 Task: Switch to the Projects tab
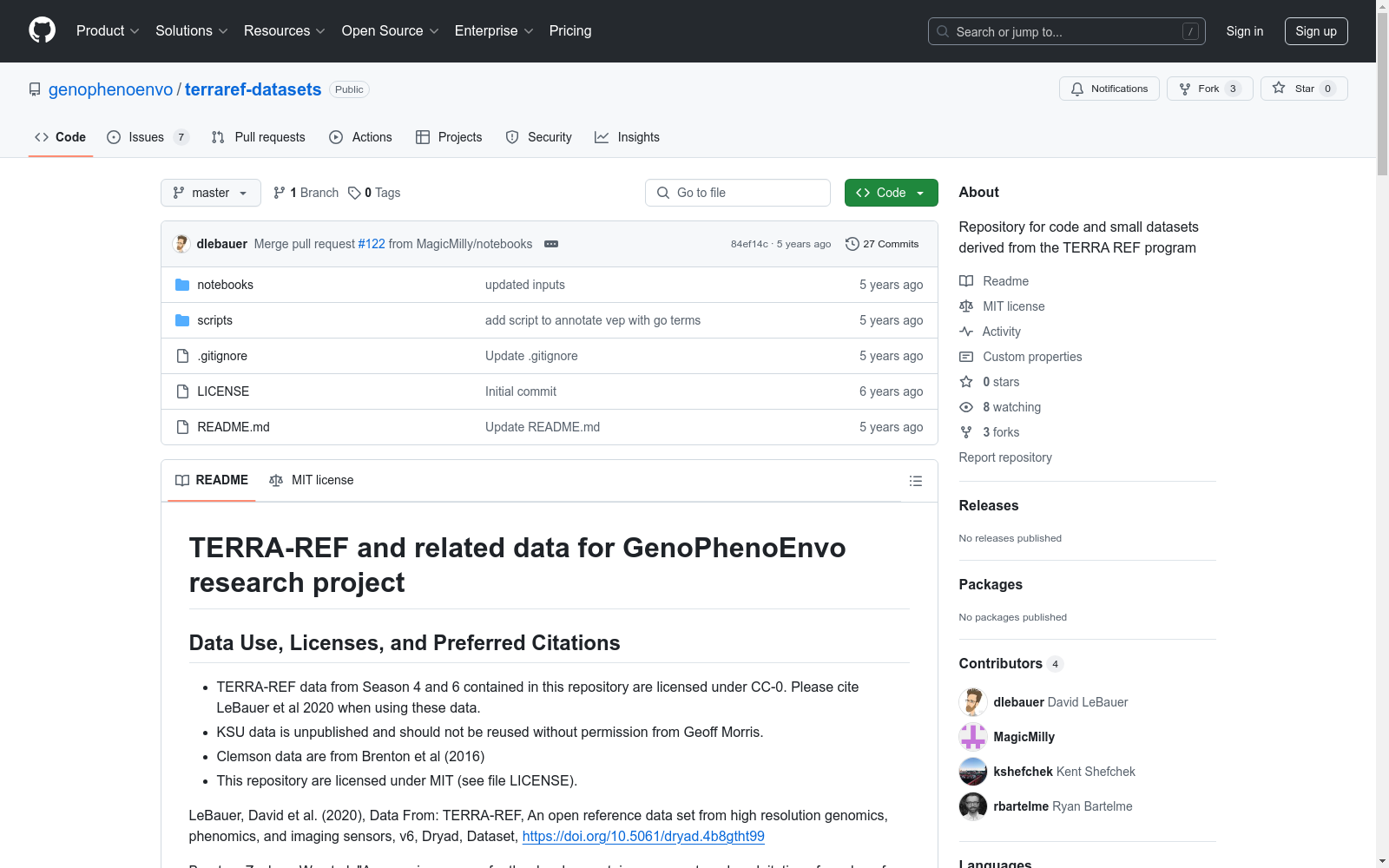[x=449, y=137]
